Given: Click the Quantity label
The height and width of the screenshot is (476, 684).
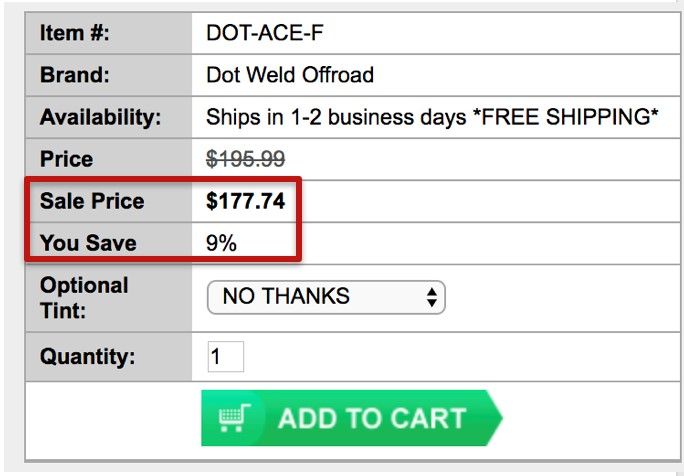Looking at the screenshot, I should [x=87, y=357].
